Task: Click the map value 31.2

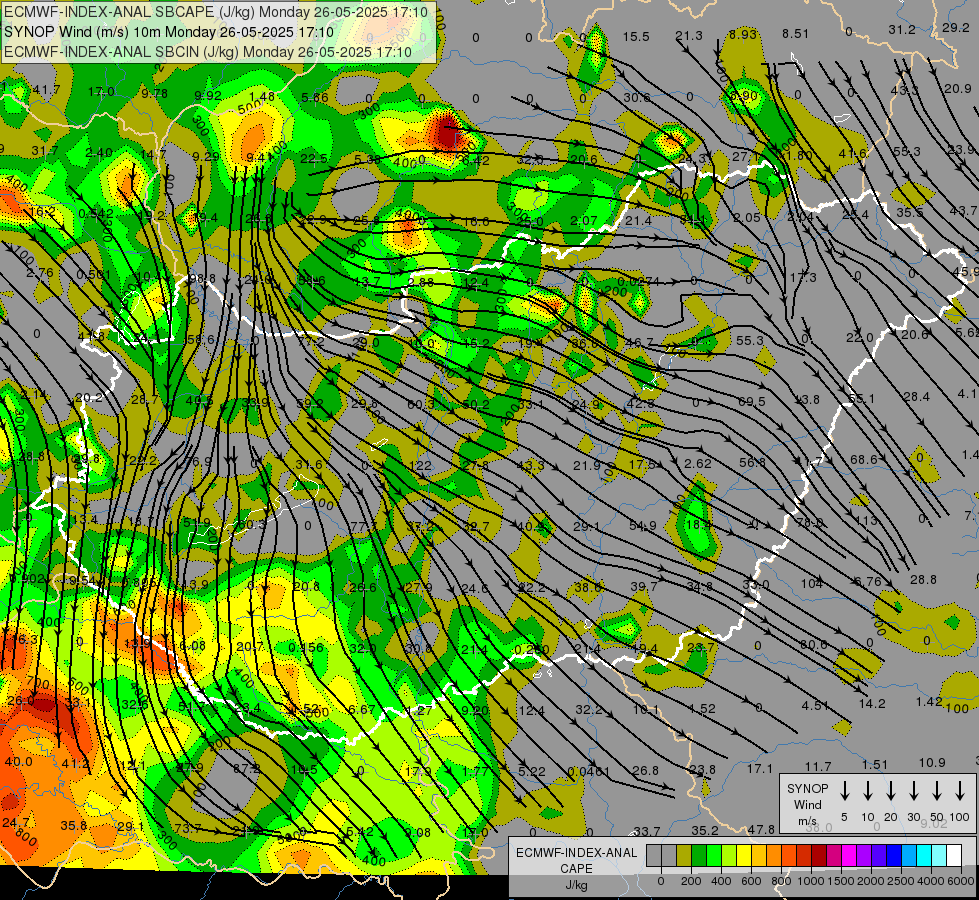Action: (902, 30)
